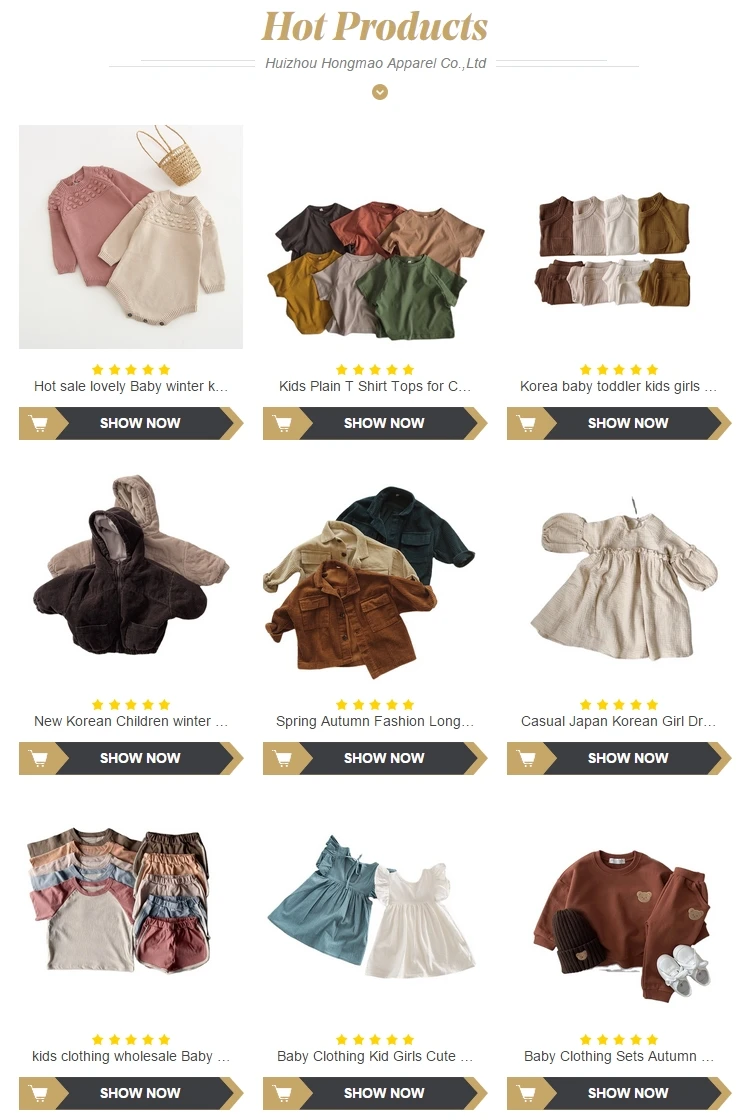Open the 'Hot sale lovely Baby winter k...' title link
Screen dimensions: 750x1120
(131, 386)
